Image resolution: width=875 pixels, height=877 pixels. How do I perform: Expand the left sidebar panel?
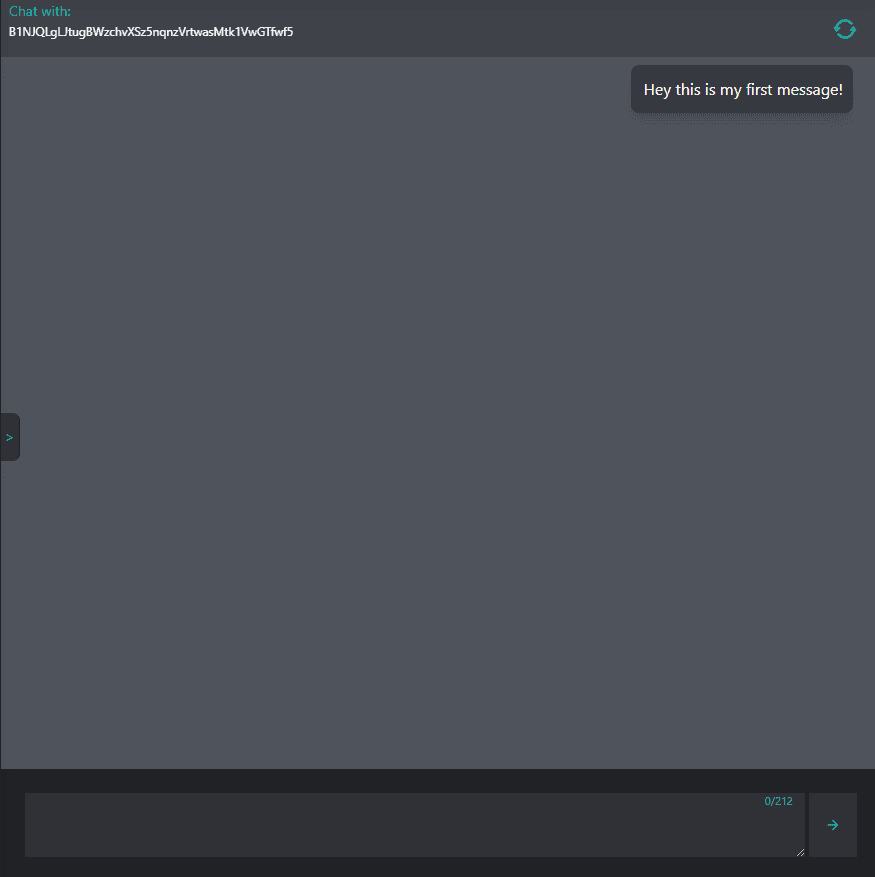point(10,437)
